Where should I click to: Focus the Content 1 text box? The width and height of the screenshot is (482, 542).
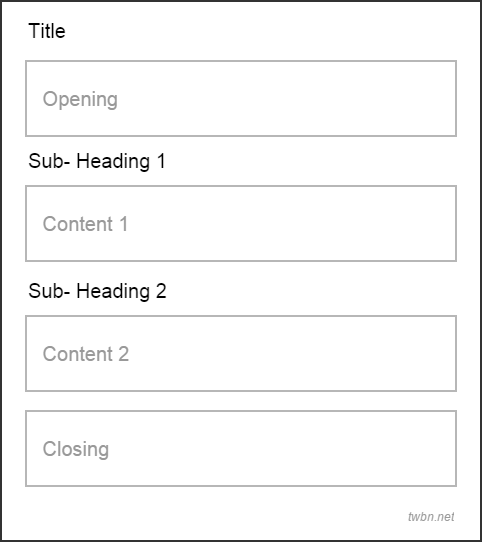[241, 224]
